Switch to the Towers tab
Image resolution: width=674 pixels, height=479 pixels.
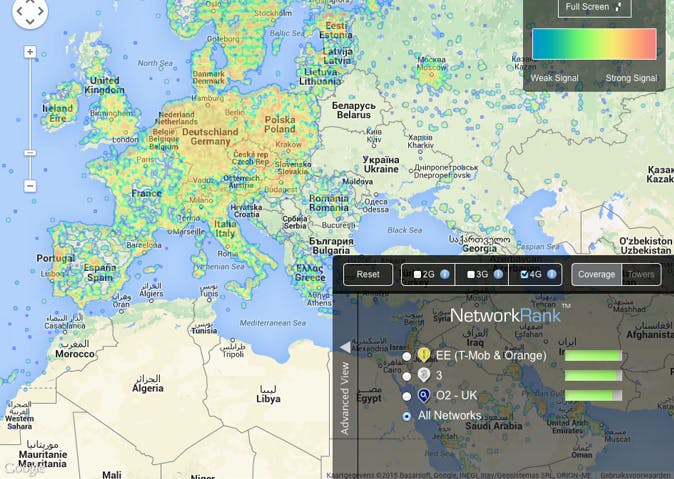coord(640,274)
